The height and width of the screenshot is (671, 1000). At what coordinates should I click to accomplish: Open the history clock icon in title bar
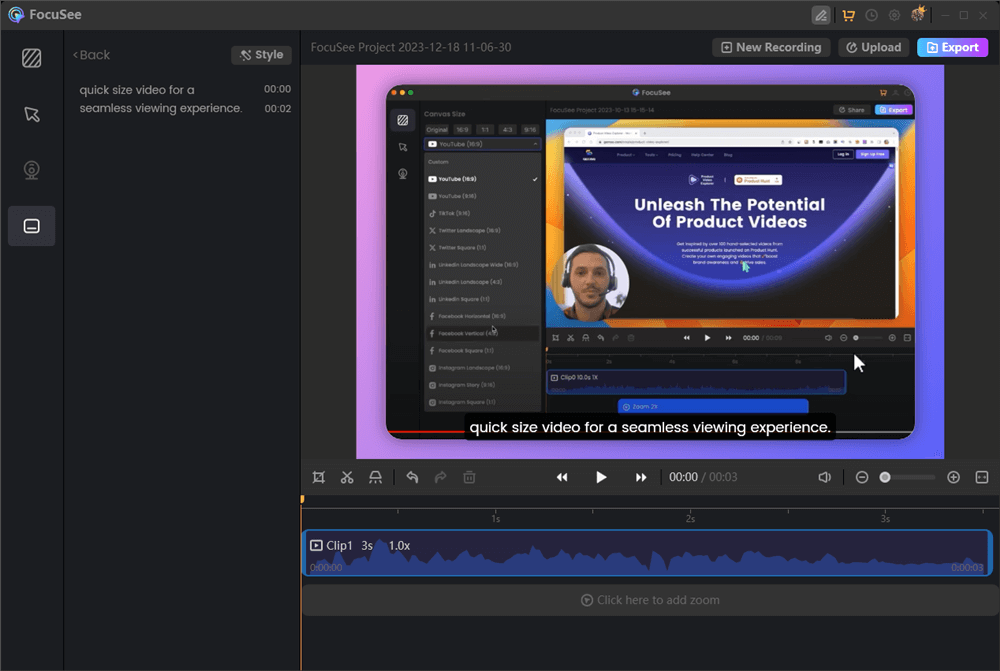(871, 15)
